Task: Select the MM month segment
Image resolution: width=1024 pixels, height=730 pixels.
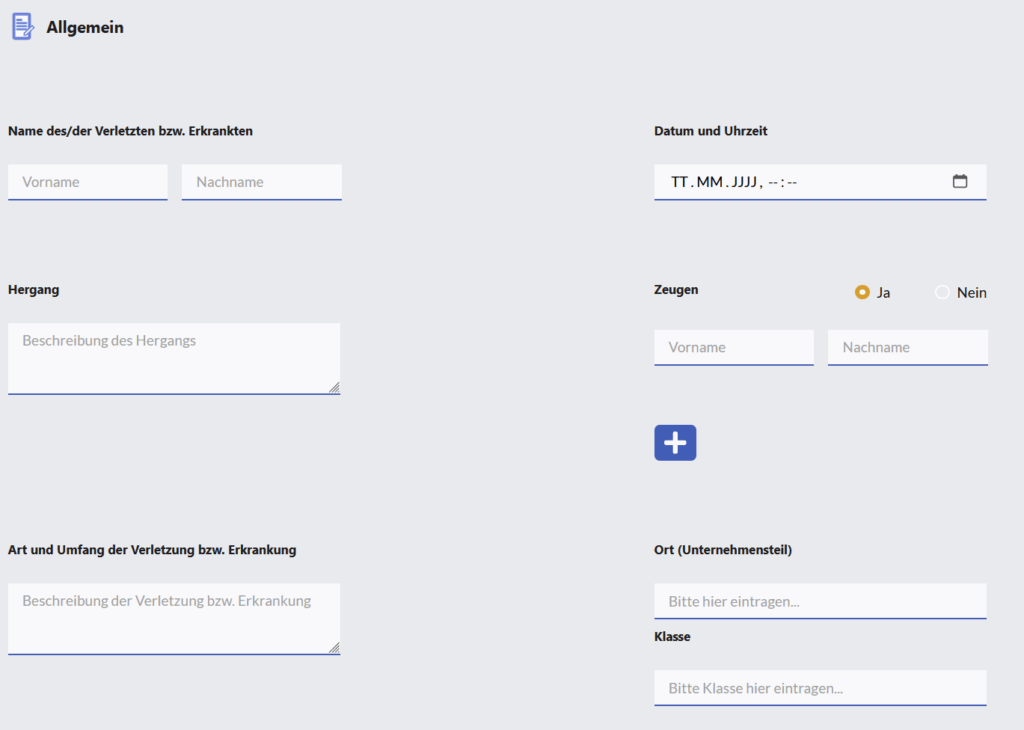Action: click(709, 182)
